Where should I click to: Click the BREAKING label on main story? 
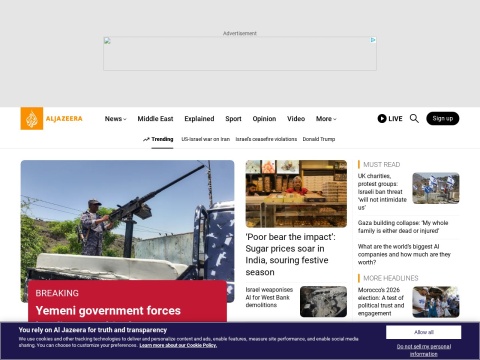tap(57, 293)
